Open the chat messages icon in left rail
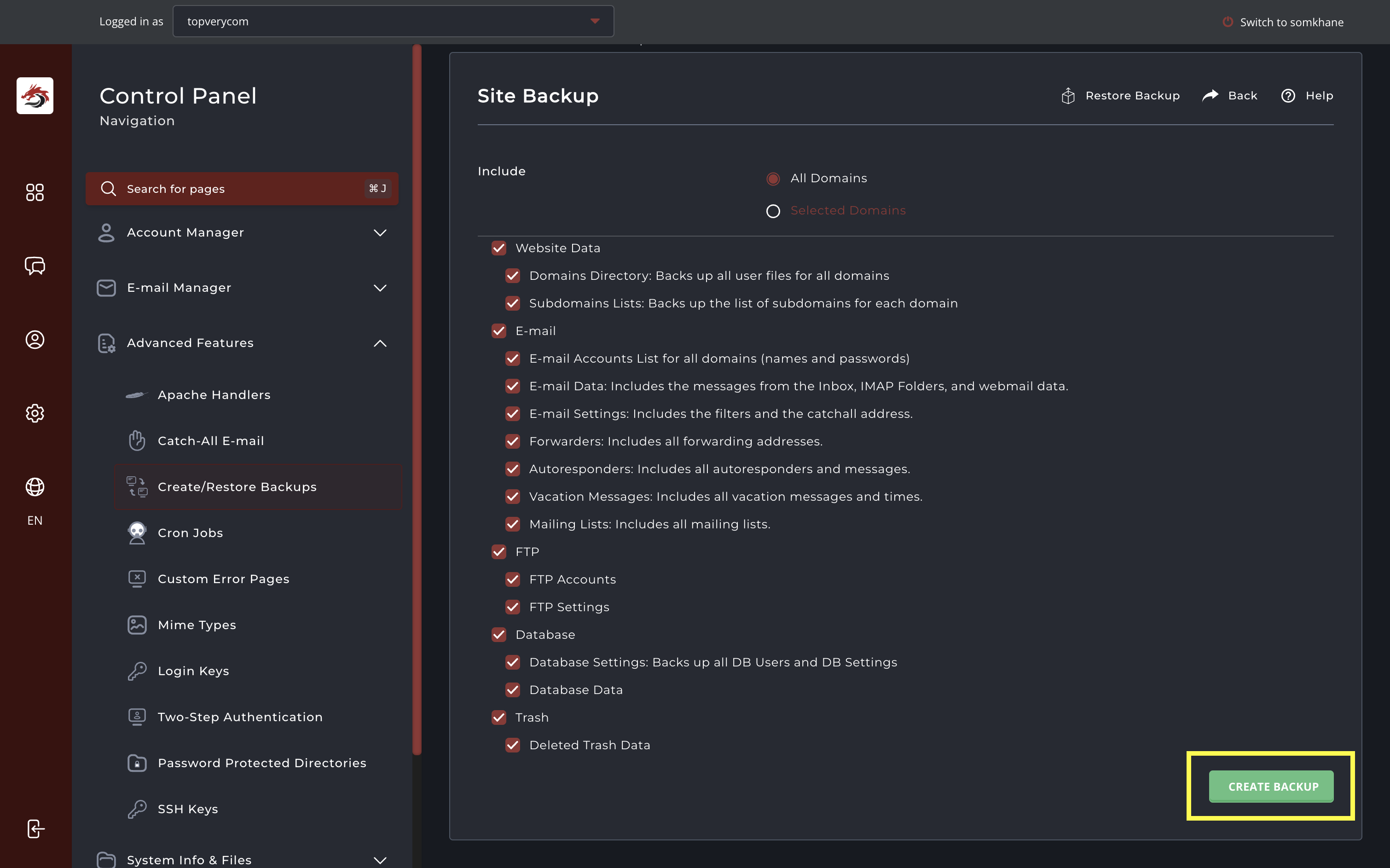The image size is (1390, 868). pos(35,266)
